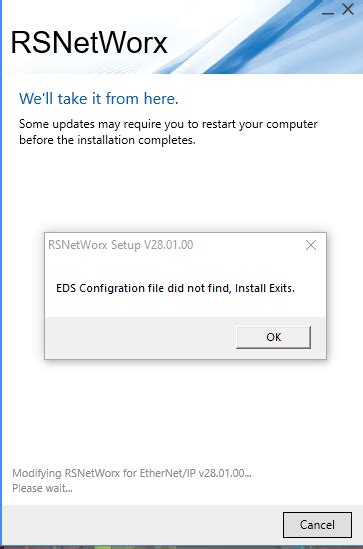
Task: Cancel the RSNetWorx installation
Action: (317, 524)
